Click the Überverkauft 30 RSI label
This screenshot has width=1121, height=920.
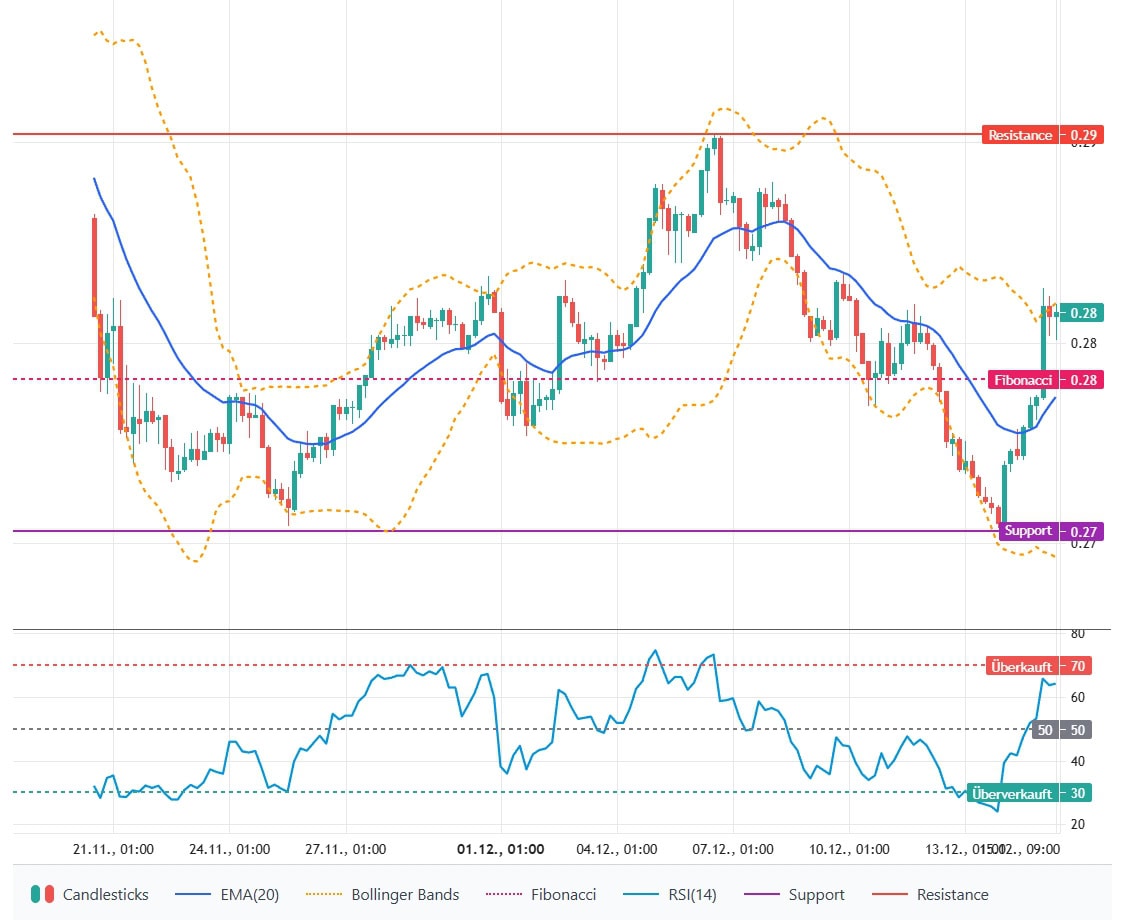[x=1030, y=793]
